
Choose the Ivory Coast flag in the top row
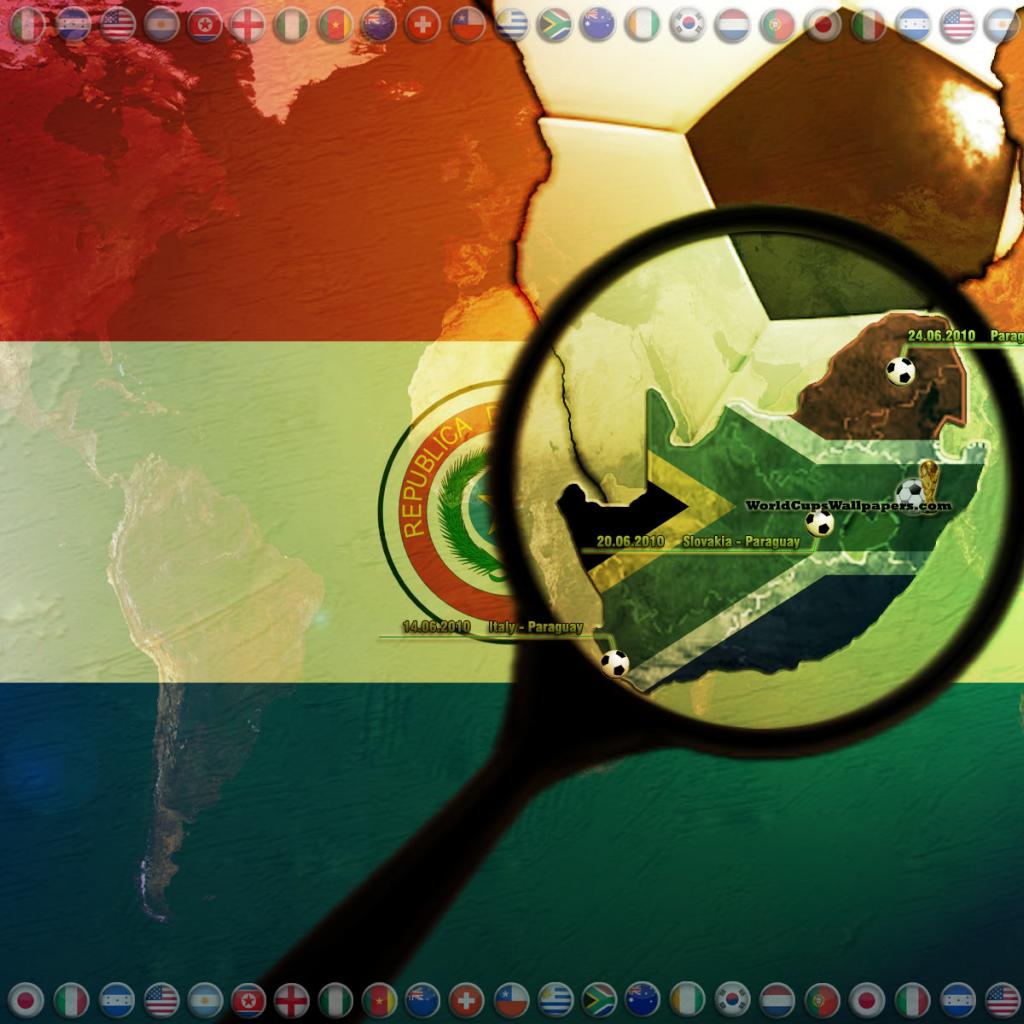coord(642,24)
